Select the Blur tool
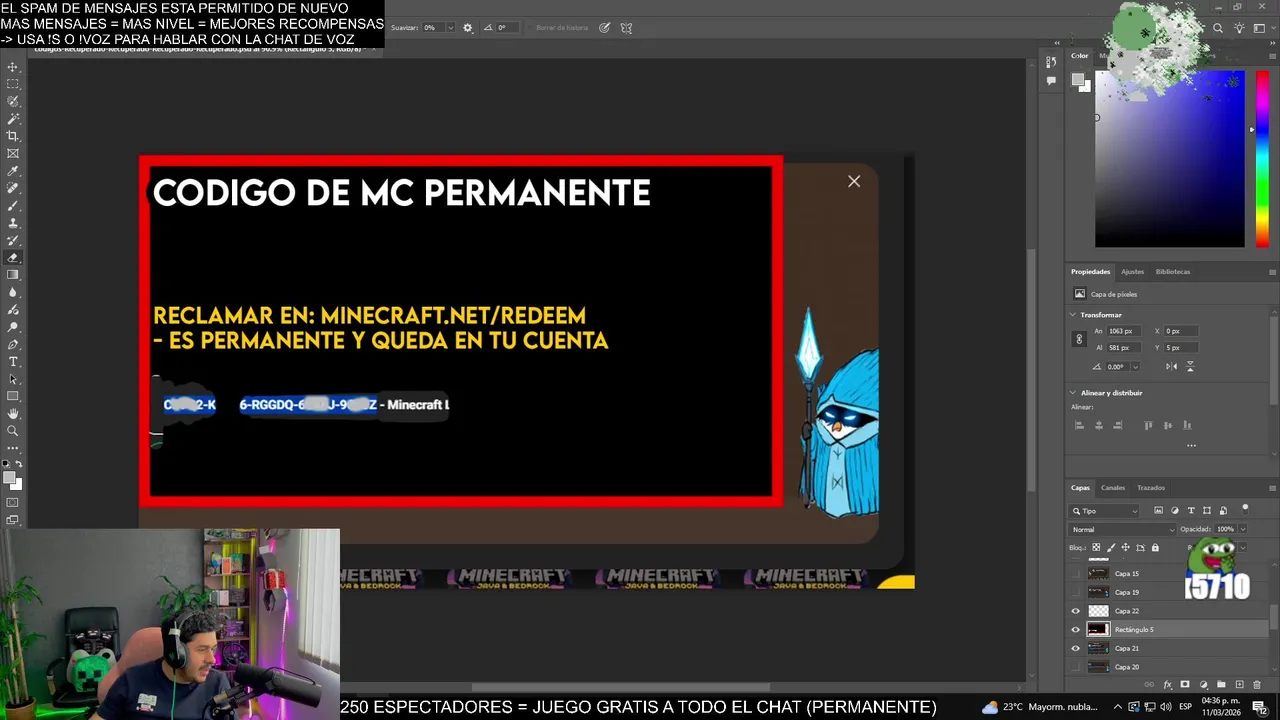Screen dimensions: 1280x720 [13, 291]
